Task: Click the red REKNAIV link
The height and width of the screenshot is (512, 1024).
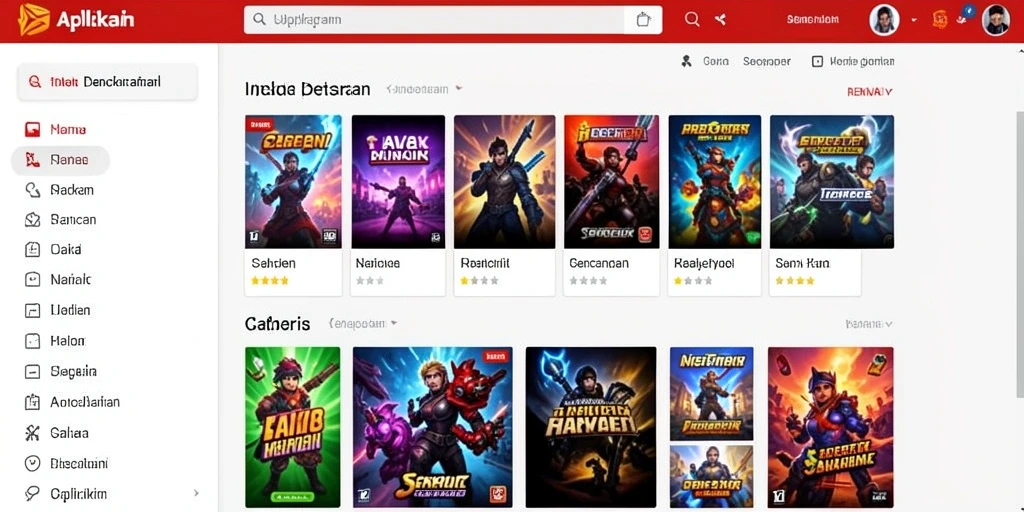Action: point(869,92)
